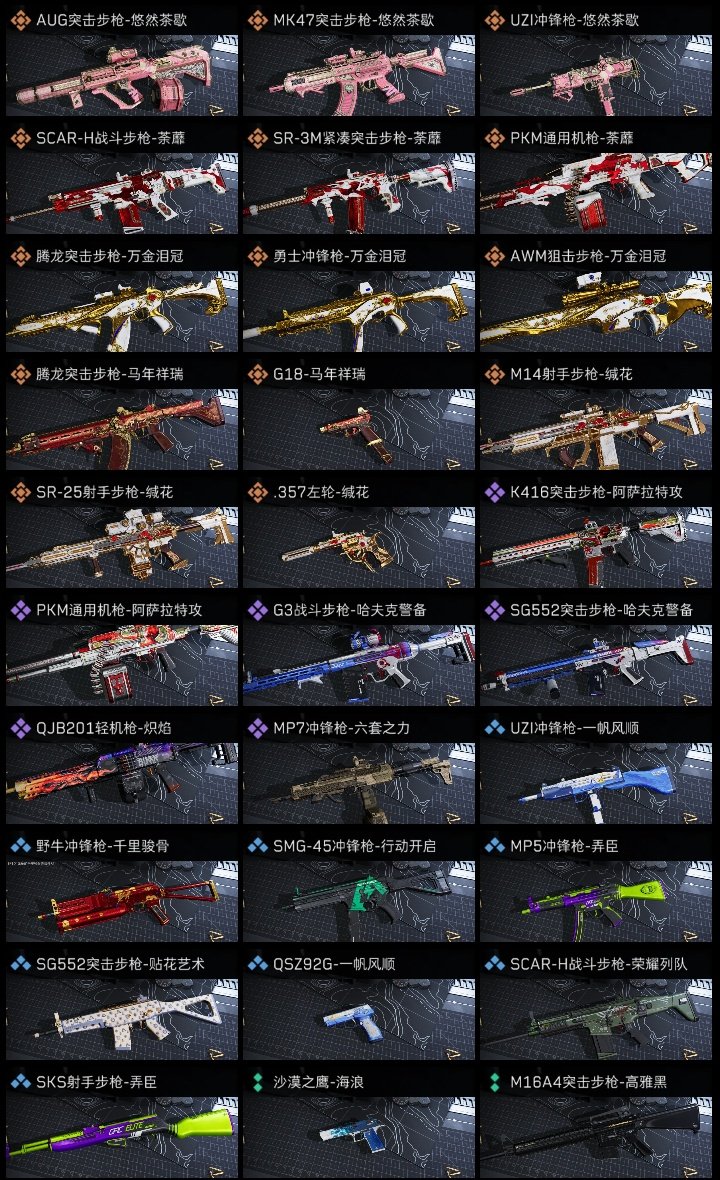Click the green rarity icon beside 沙漠之鹰-海浪

click(x=257, y=1082)
